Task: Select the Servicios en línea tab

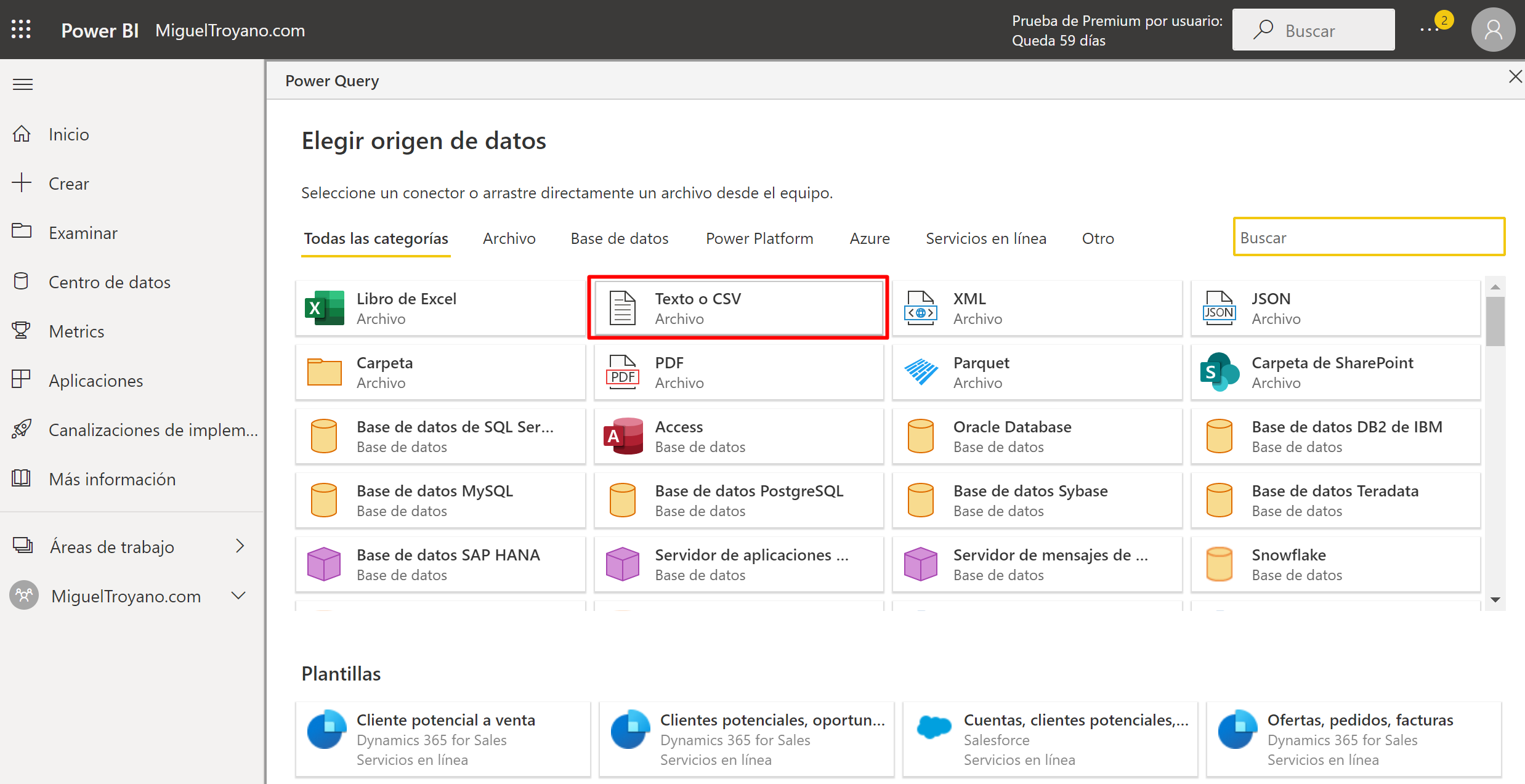Action: [x=985, y=238]
